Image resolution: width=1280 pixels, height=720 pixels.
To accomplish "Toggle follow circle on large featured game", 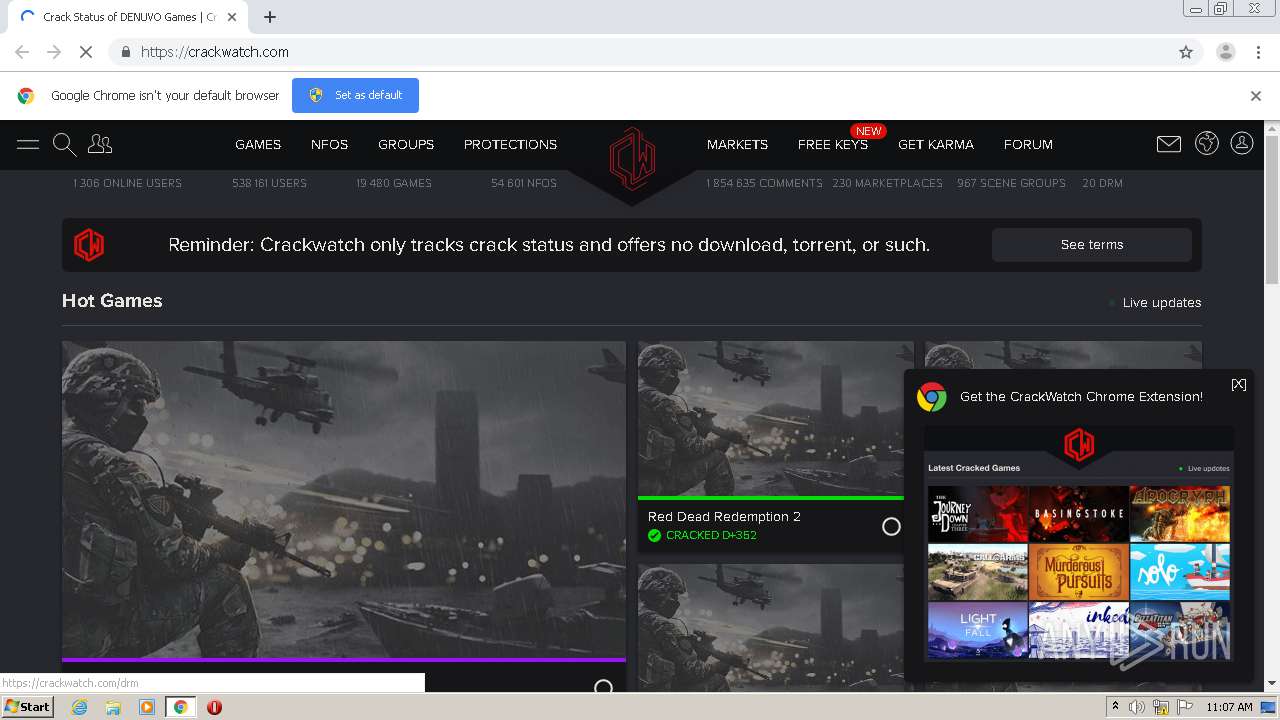I will tap(603, 688).
